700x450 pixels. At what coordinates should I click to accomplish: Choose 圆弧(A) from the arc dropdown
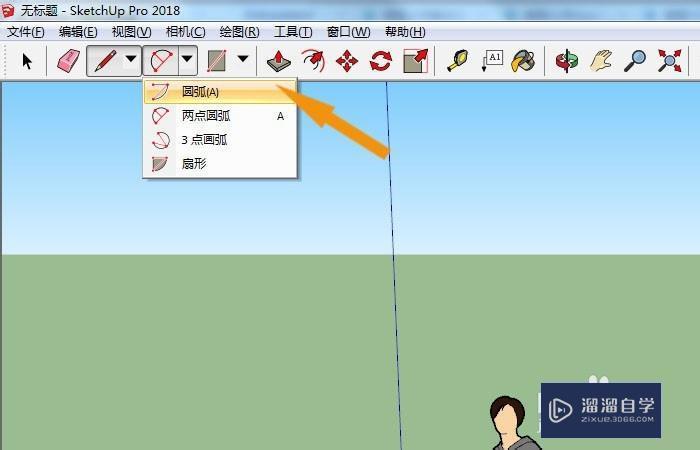(x=220, y=92)
